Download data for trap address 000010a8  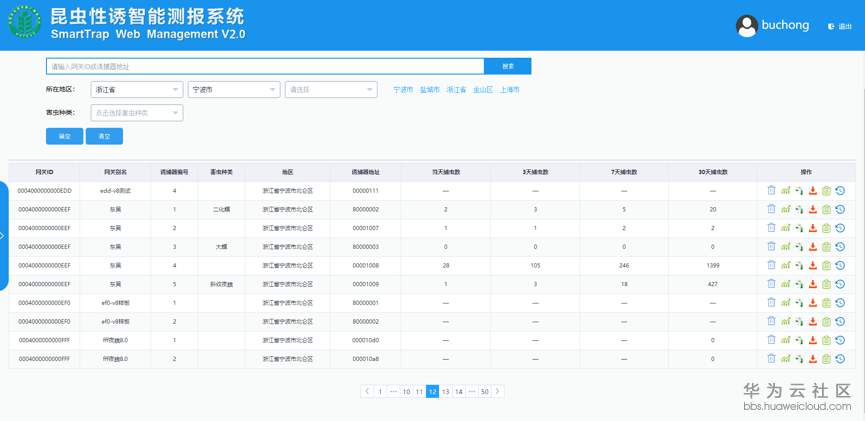pos(813,359)
